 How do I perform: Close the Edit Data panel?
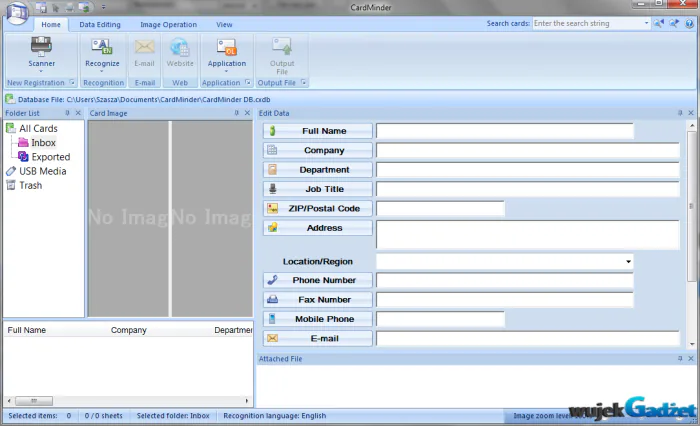(x=691, y=113)
